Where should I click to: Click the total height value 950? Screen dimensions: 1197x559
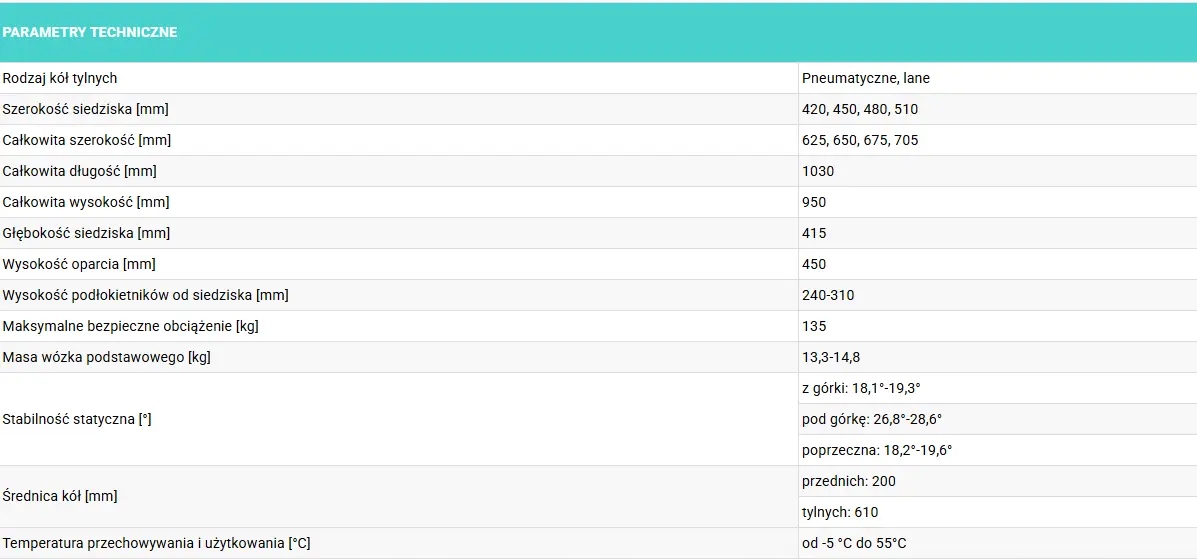pos(814,202)
